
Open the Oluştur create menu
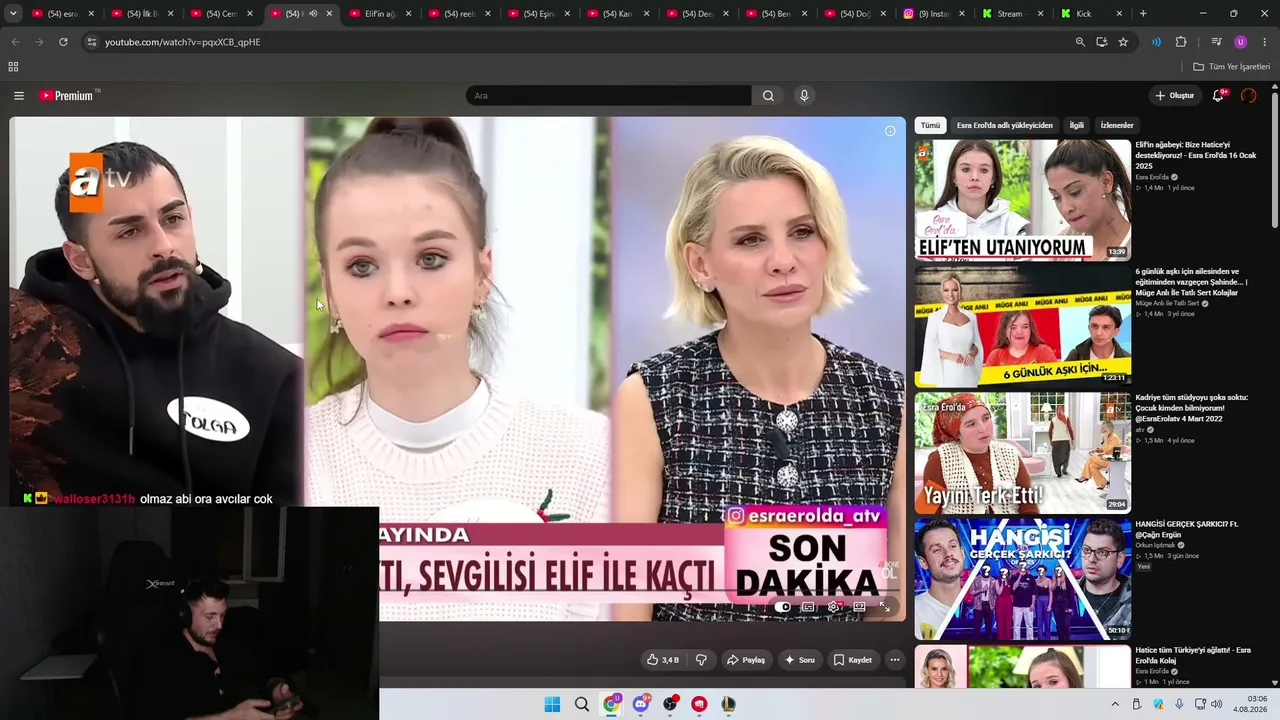pyautogui.click(x=1175, y=96)
